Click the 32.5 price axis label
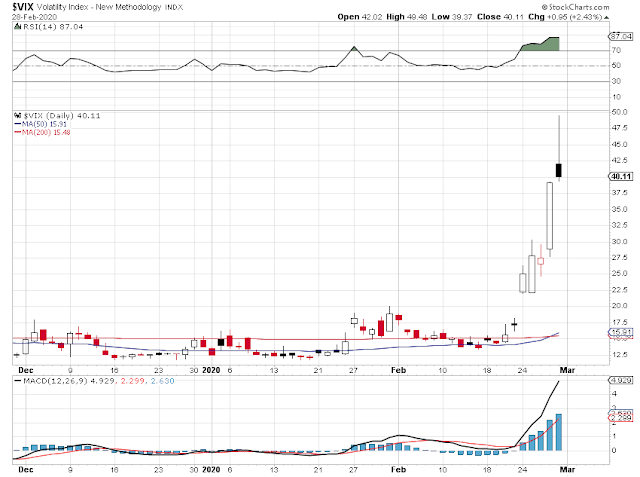 click(619, 225)
